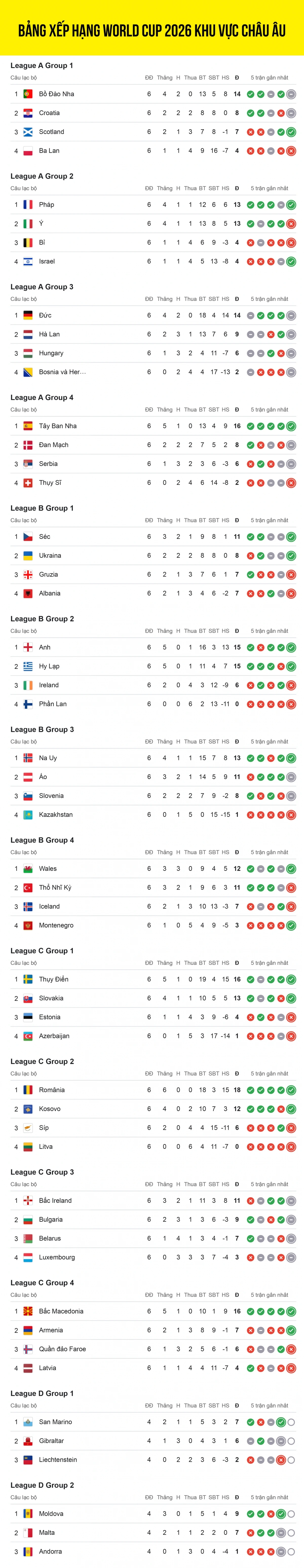Click the Wales dragon flag icon

[28, 869]
